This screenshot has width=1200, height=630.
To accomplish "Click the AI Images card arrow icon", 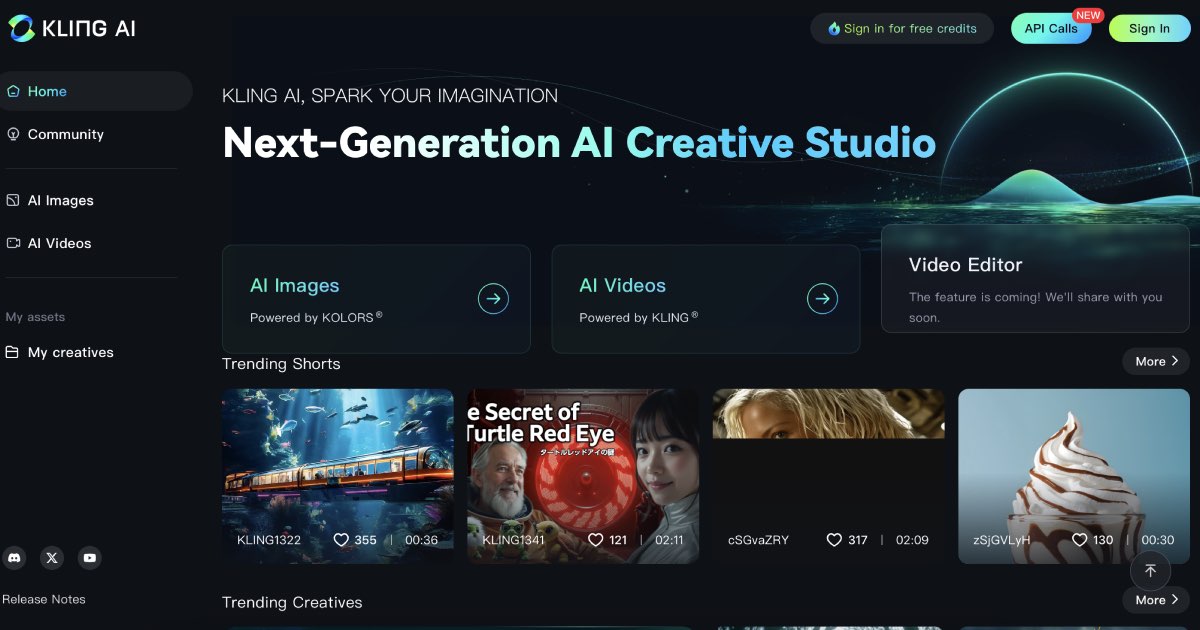I will click(x=493, y=298).
